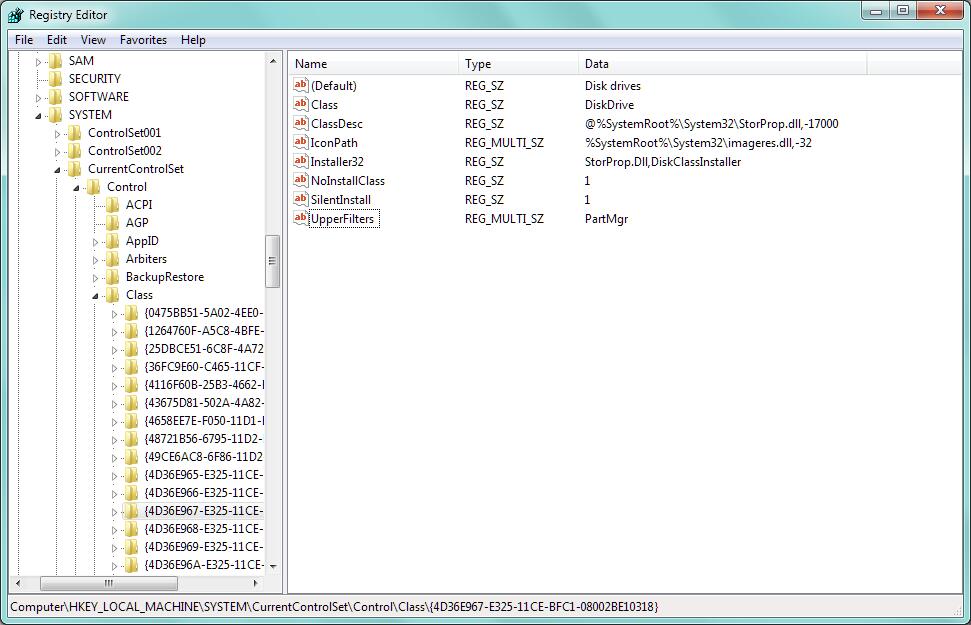Click the string icon beside (Default)
This screenshot has height=625, width=971.
click(x=300, y=85)
